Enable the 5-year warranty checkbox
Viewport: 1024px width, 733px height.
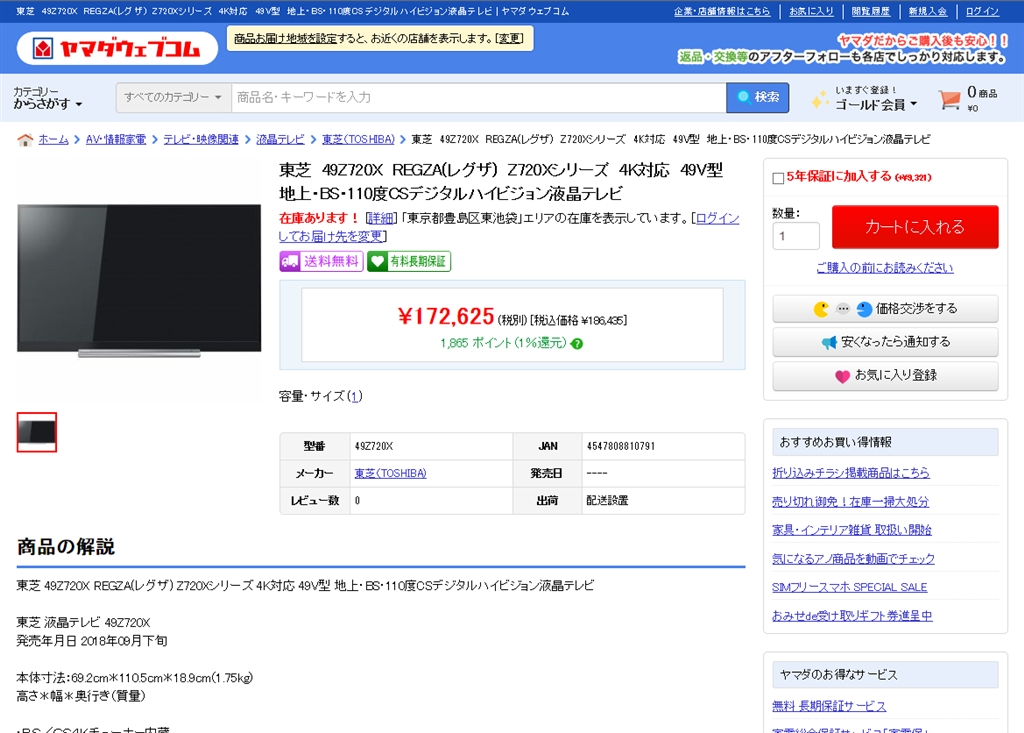point(778,178)
